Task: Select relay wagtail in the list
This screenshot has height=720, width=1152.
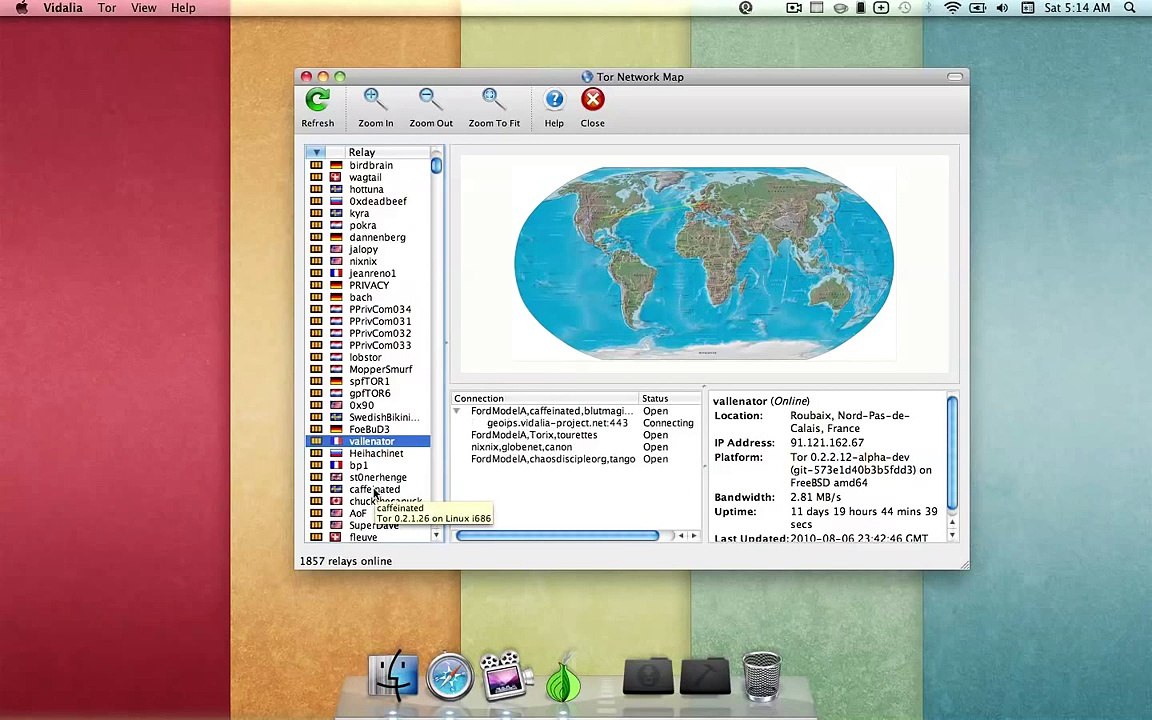Action: tap(368, 177)
